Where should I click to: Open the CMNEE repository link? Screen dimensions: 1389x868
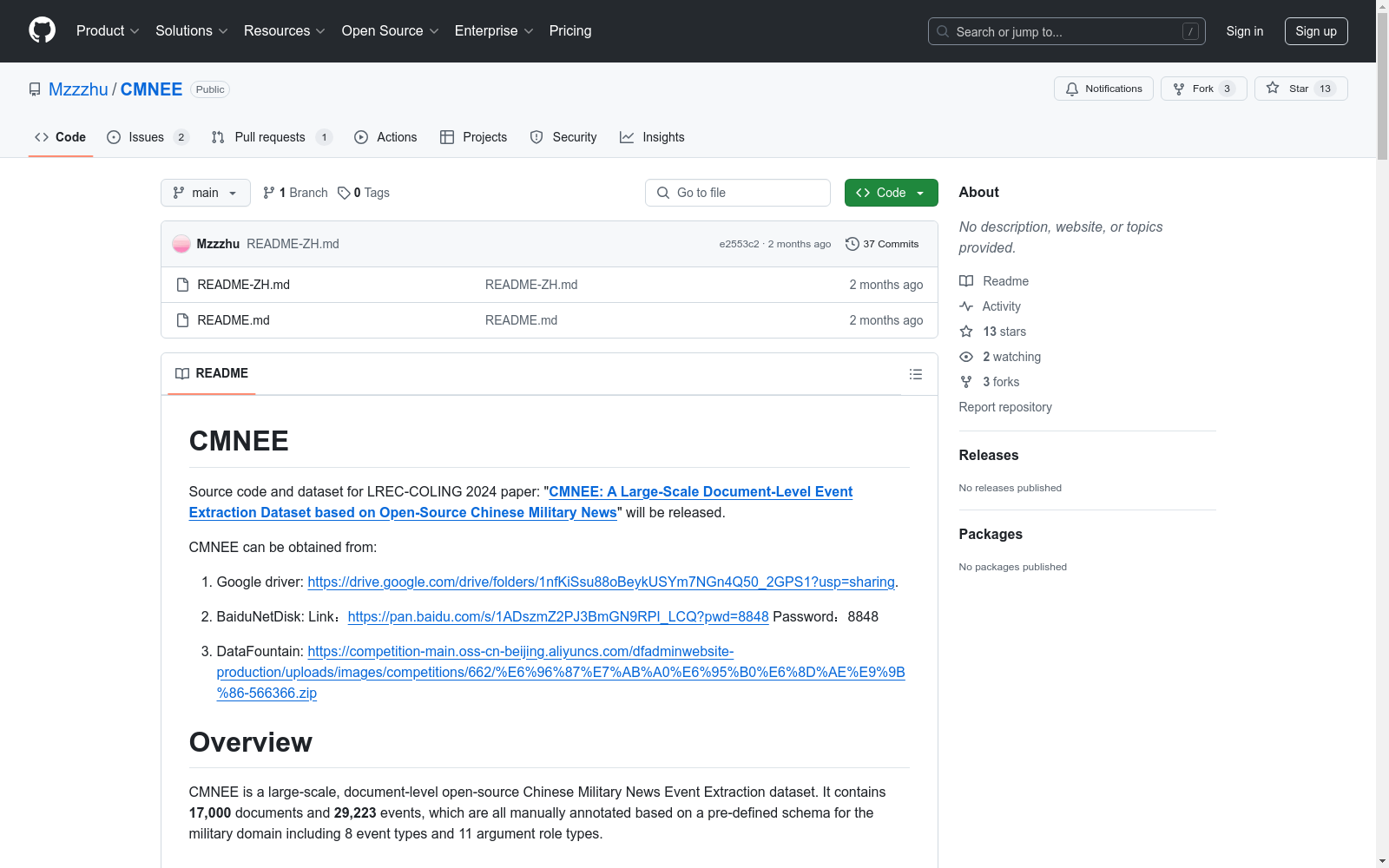click(151, 89)
